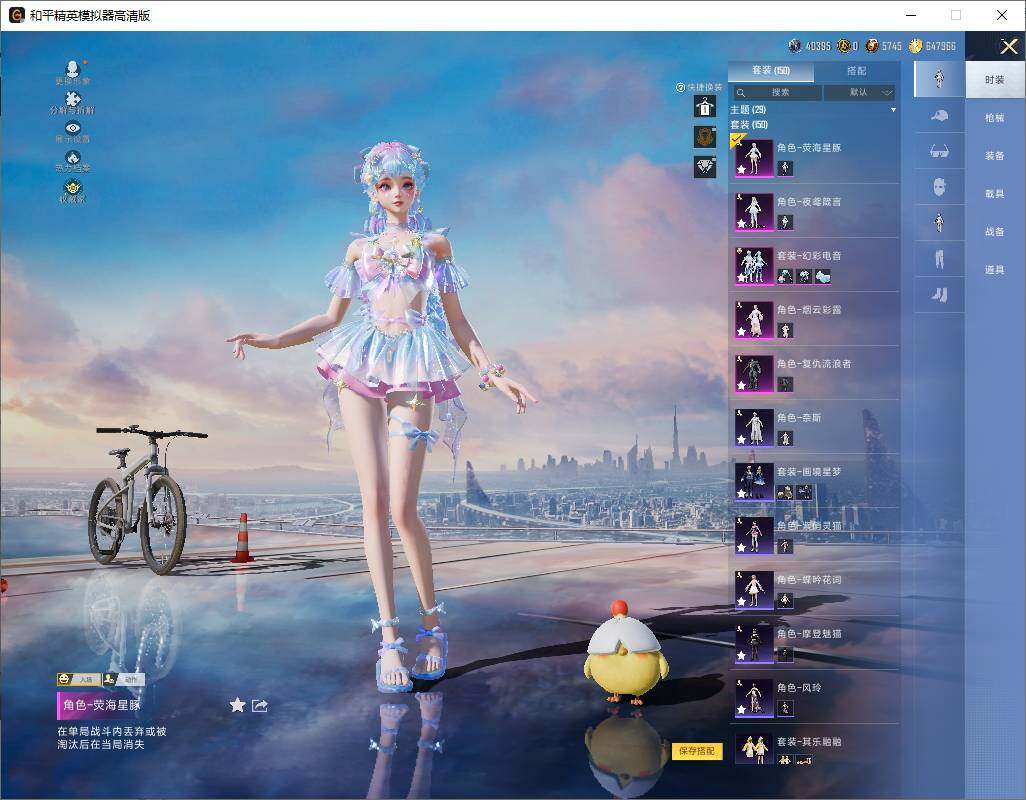Image resolution: width=1026 pixels, height=800 pixels.
Task: Select the face mask category icon
Action: 939,187
